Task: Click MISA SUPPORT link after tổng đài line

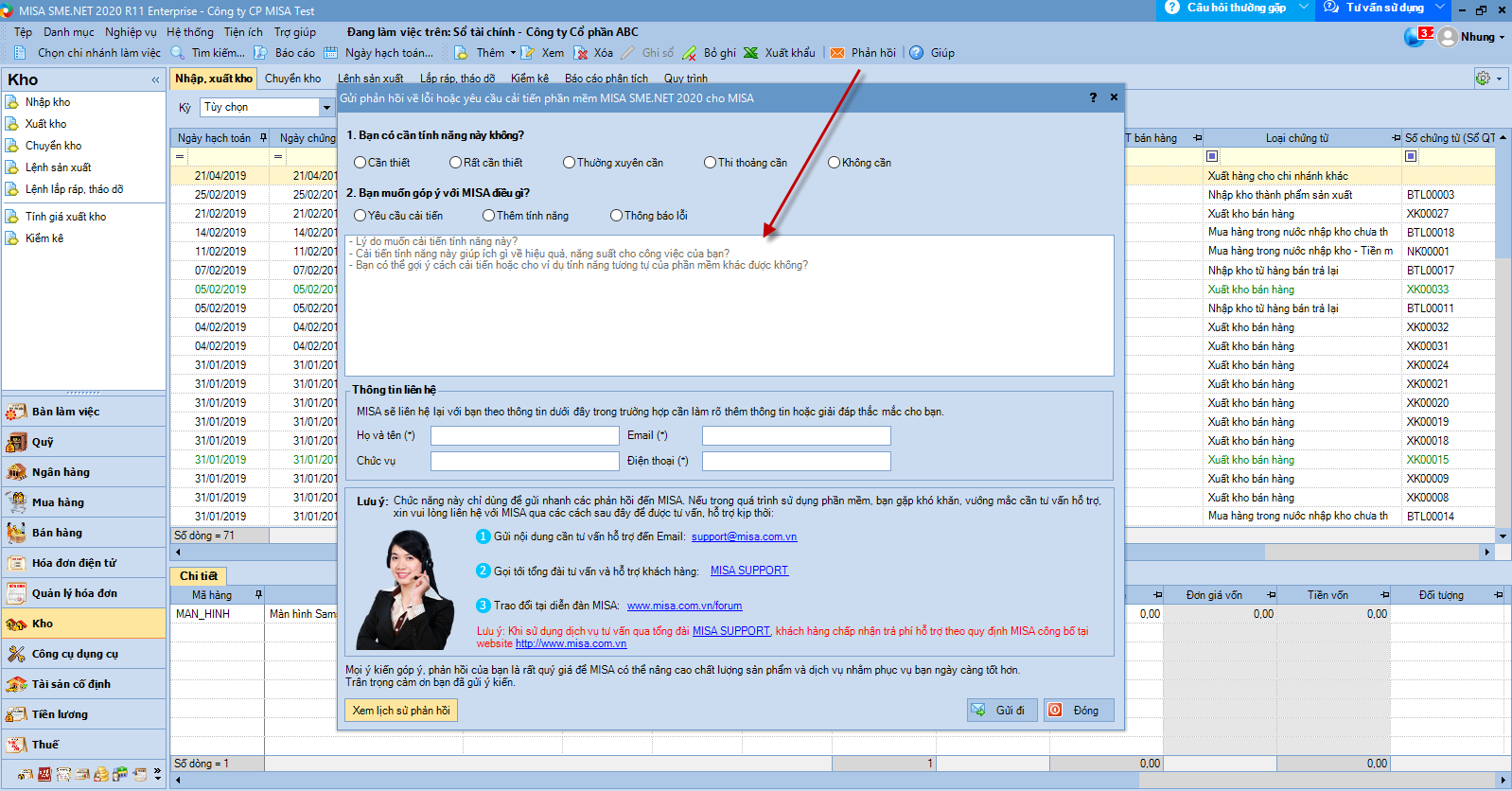Action: [x=749, y=571]
